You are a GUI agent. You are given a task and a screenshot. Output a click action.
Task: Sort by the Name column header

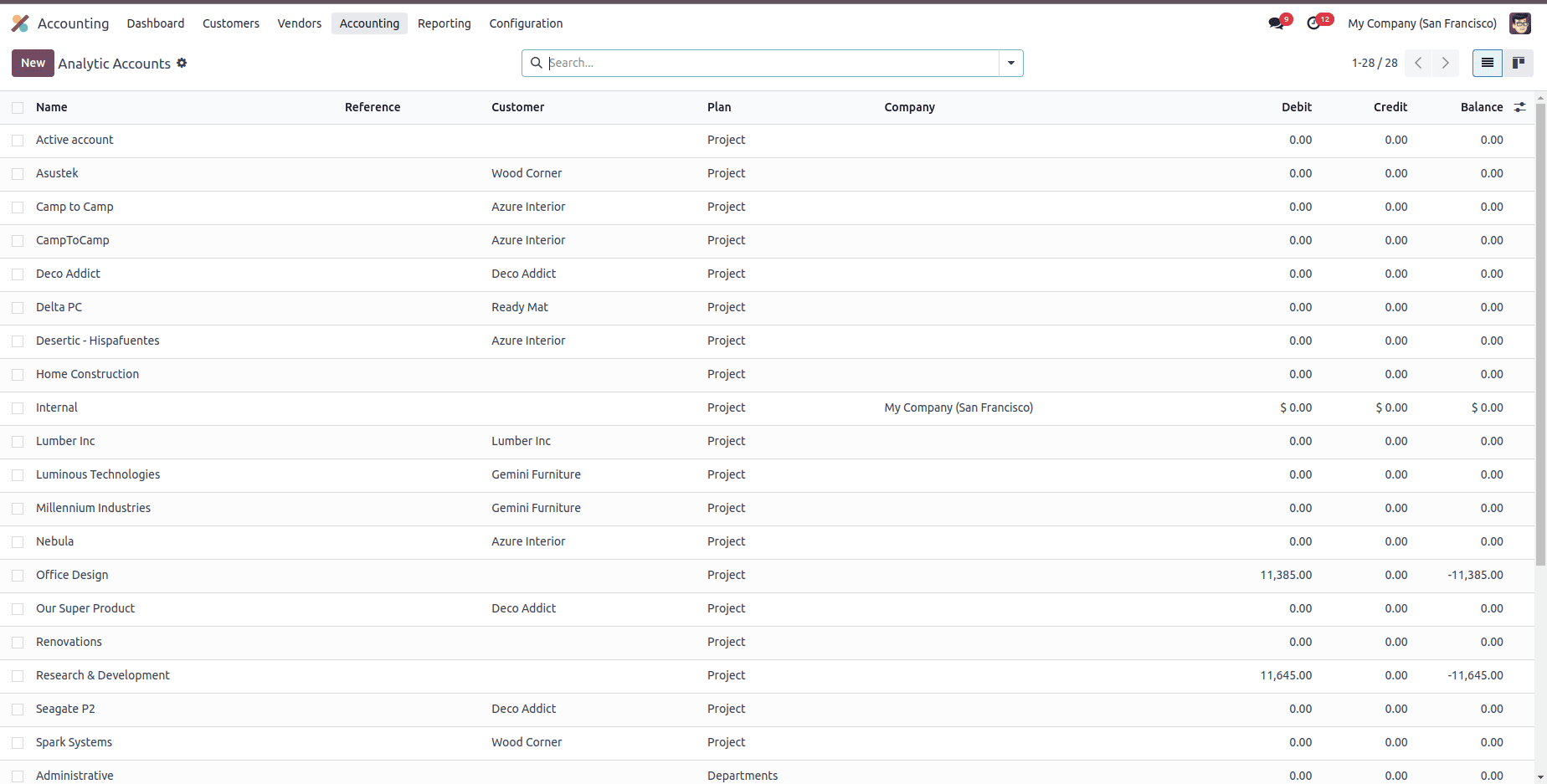pos(52,107)
